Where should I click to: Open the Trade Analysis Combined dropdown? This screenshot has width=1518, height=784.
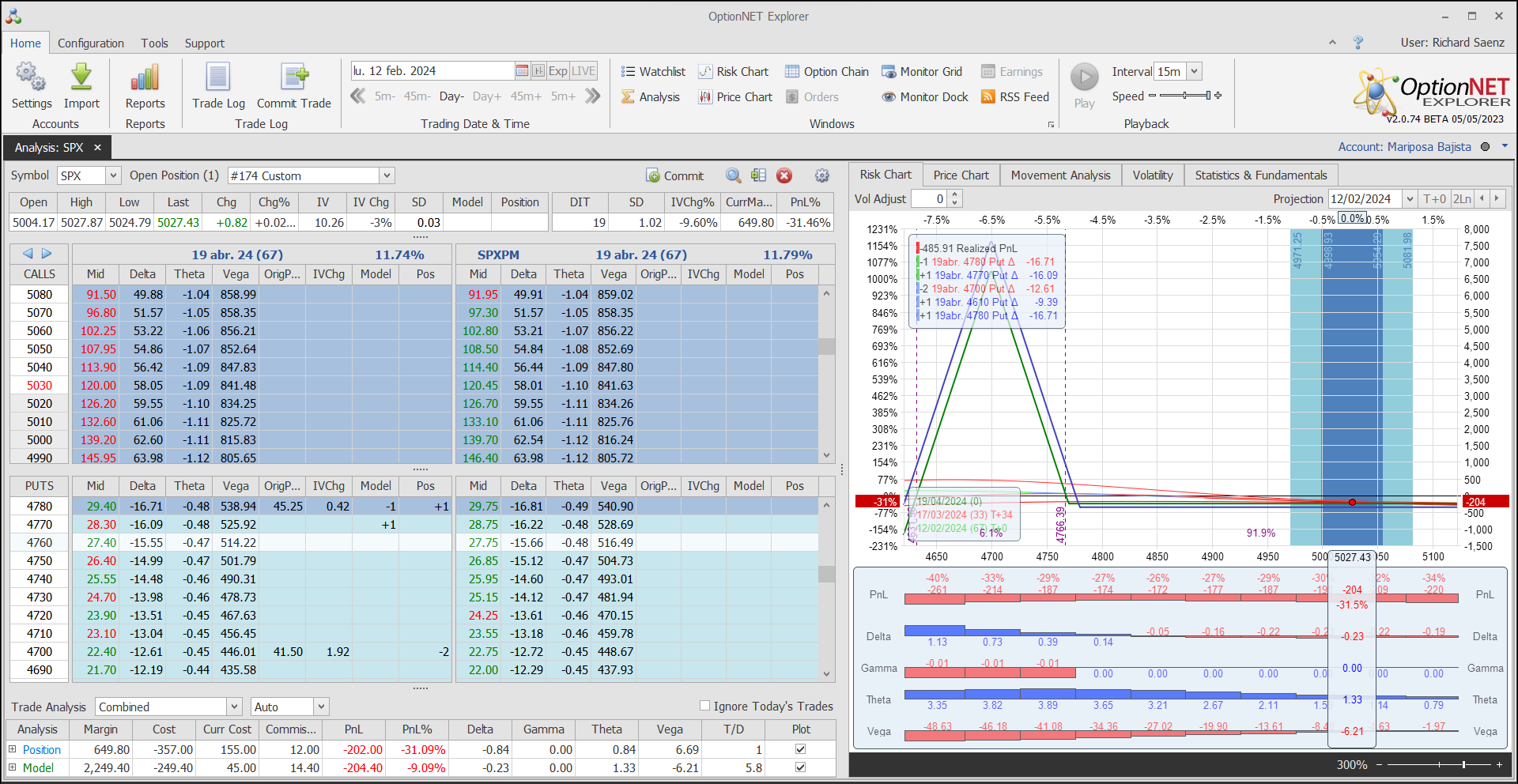234,707
